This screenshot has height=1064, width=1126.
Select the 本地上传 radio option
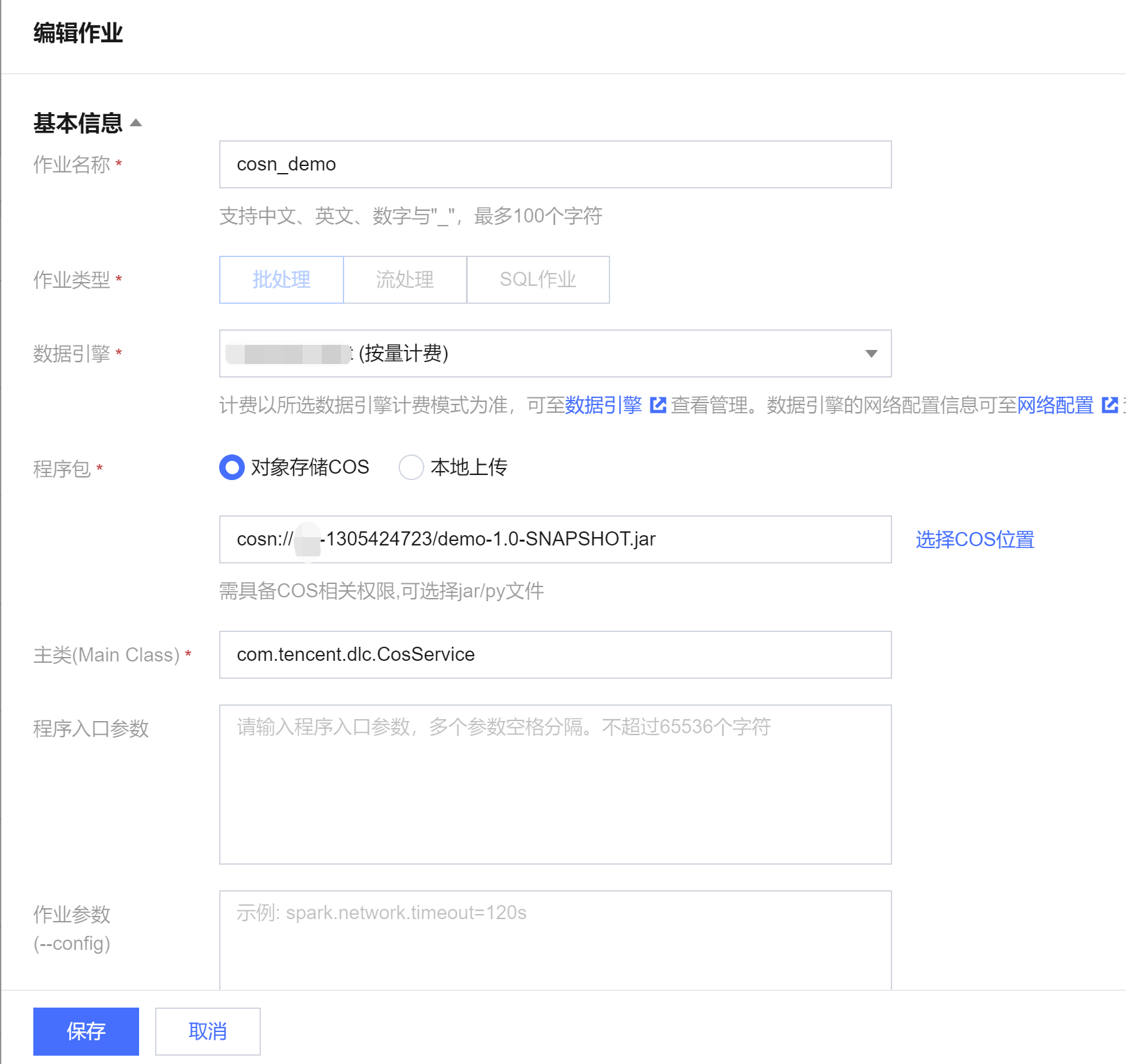tap(411, 467)
